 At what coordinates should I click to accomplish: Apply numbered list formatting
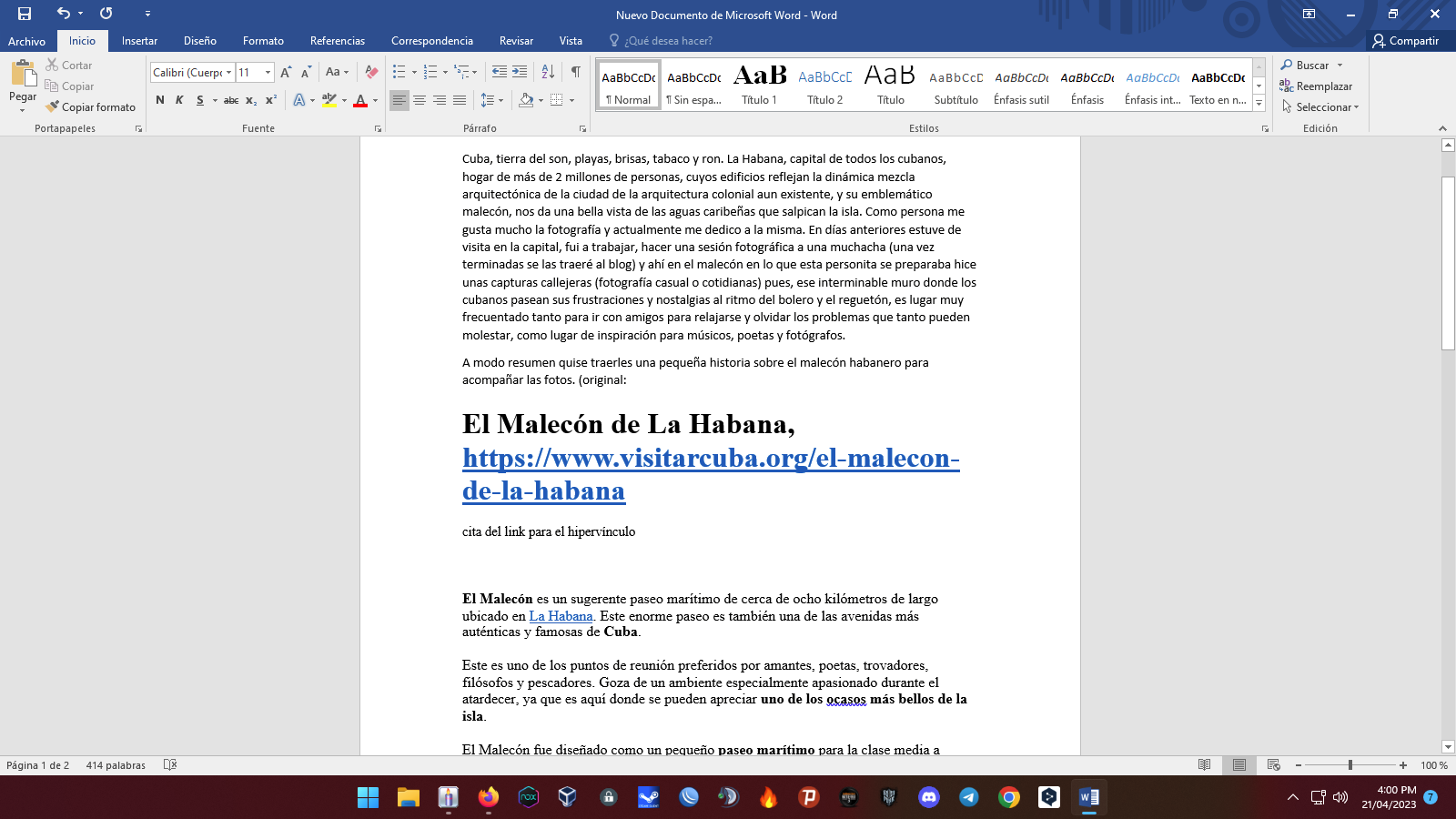(x=430, y=72)
